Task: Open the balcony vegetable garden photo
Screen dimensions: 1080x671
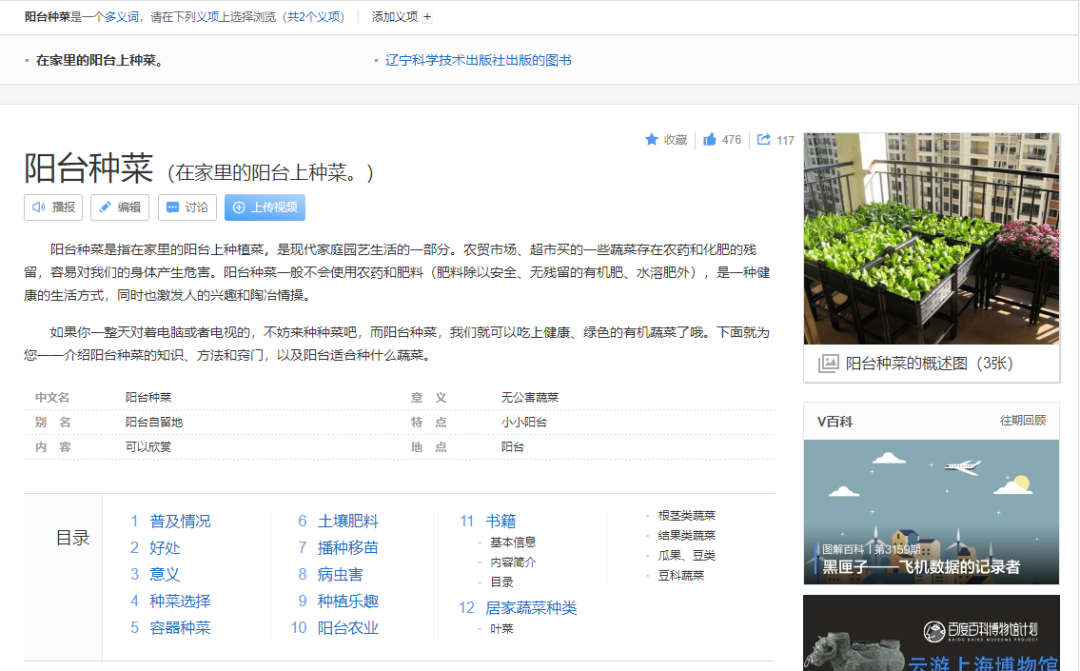Action: point(931,238)
